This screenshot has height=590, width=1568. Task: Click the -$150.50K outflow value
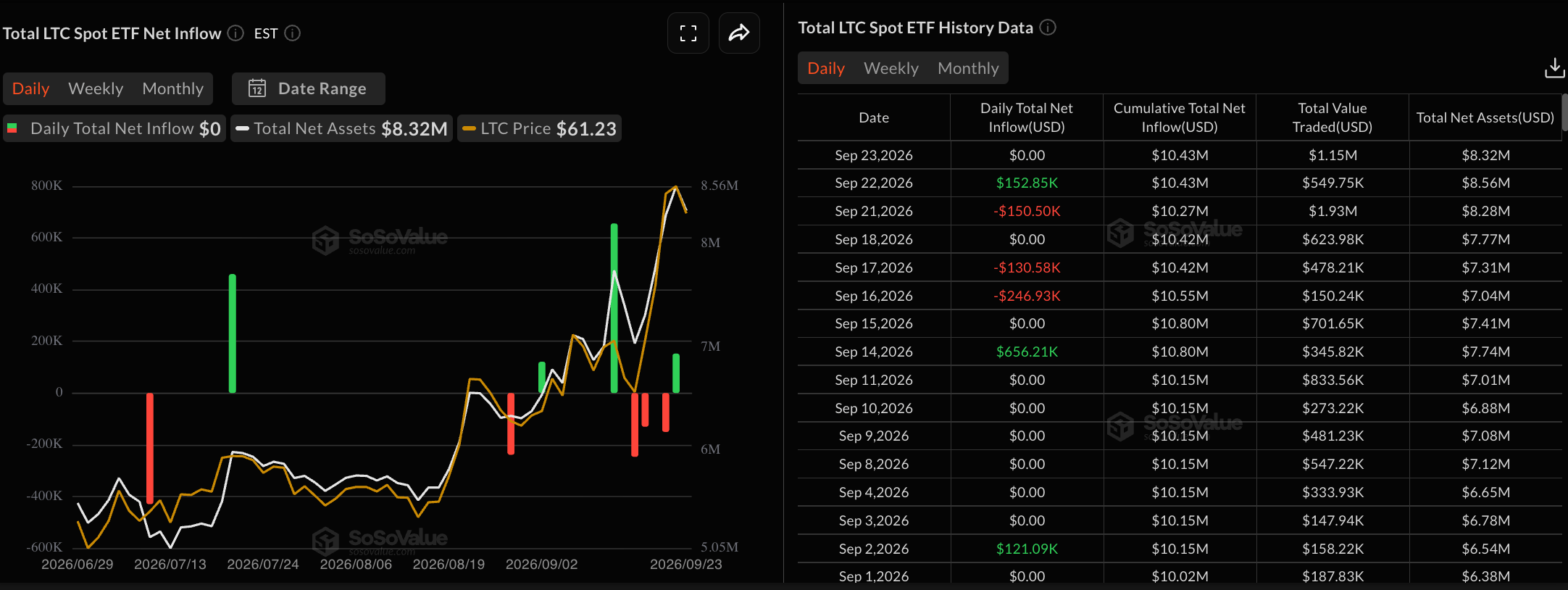(x=1027, y=211)
